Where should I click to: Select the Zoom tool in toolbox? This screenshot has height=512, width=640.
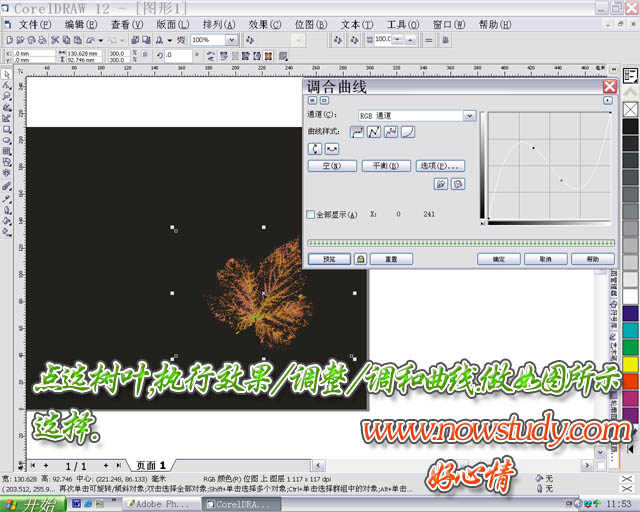pos(7,96)
